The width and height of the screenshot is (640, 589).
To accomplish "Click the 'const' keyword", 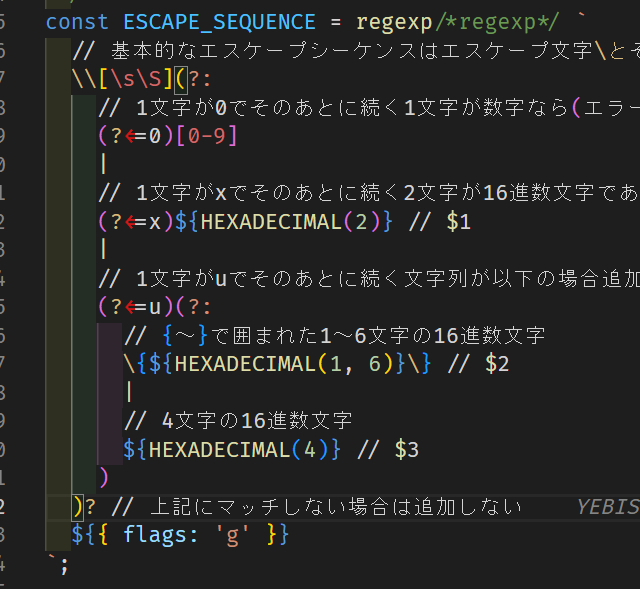I will pyautogui.click(x=77, y=22).
